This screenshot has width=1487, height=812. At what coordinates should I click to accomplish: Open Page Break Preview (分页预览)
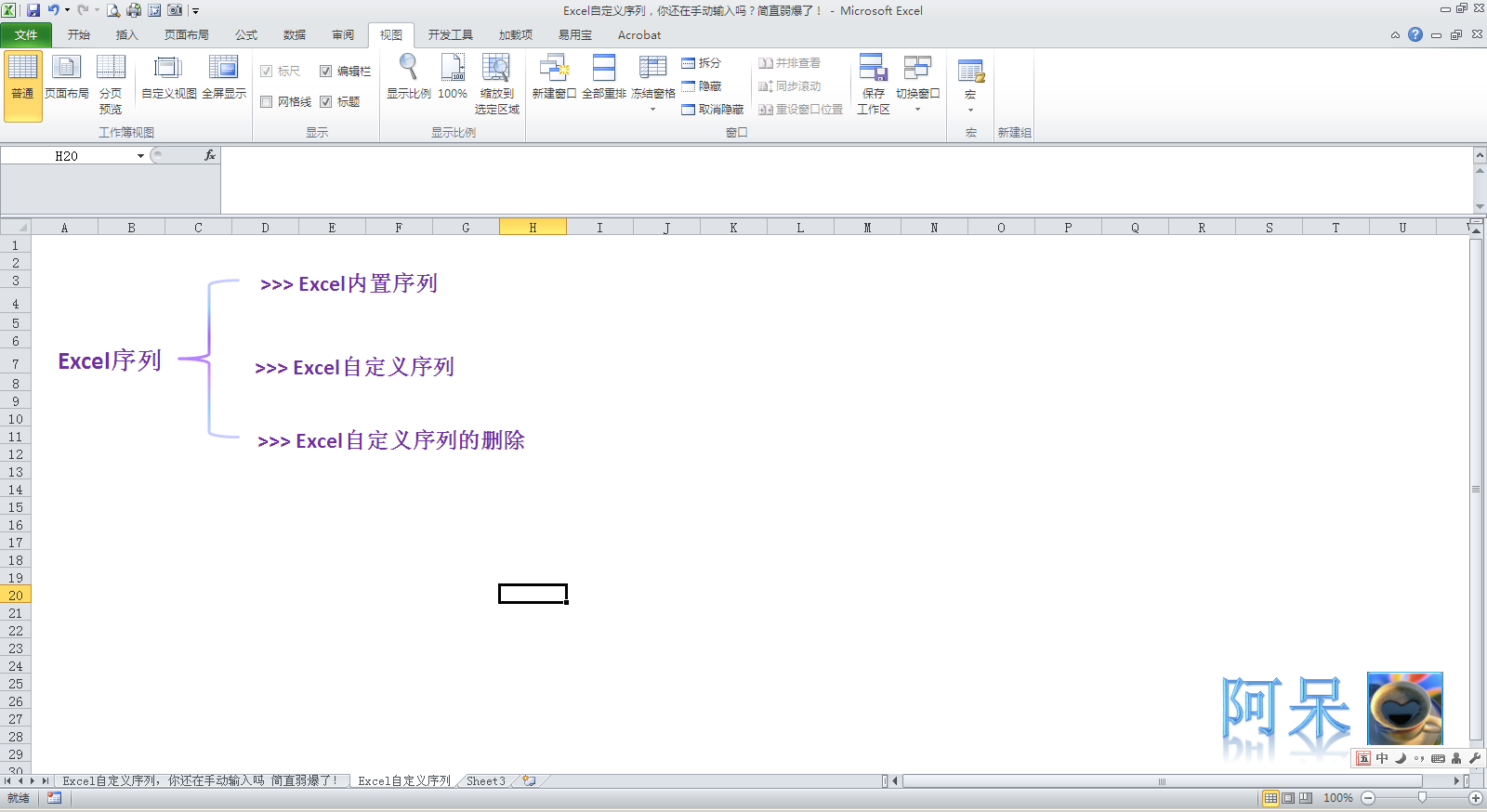point(111,85)
